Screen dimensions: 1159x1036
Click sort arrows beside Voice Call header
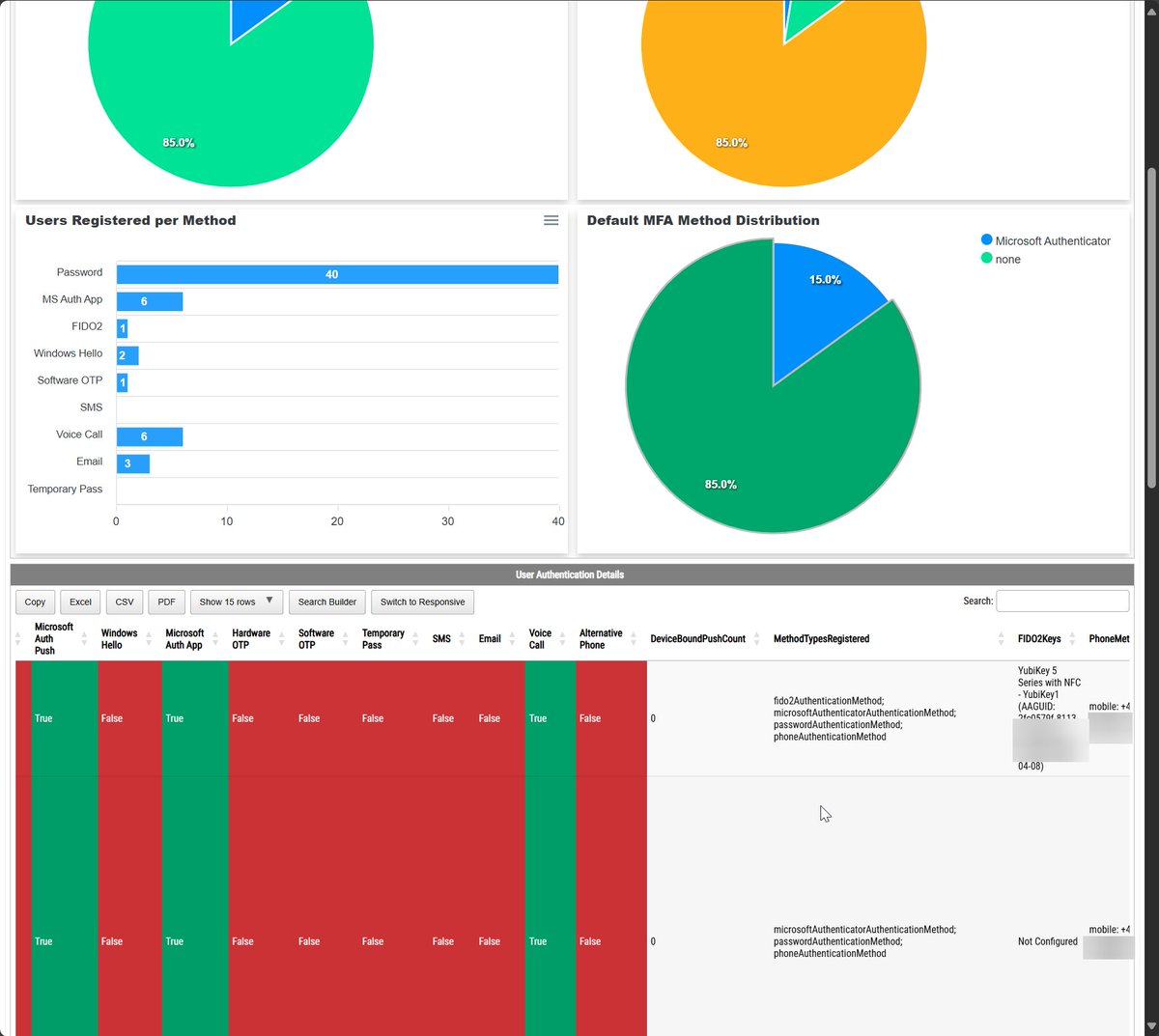[562, 639]
